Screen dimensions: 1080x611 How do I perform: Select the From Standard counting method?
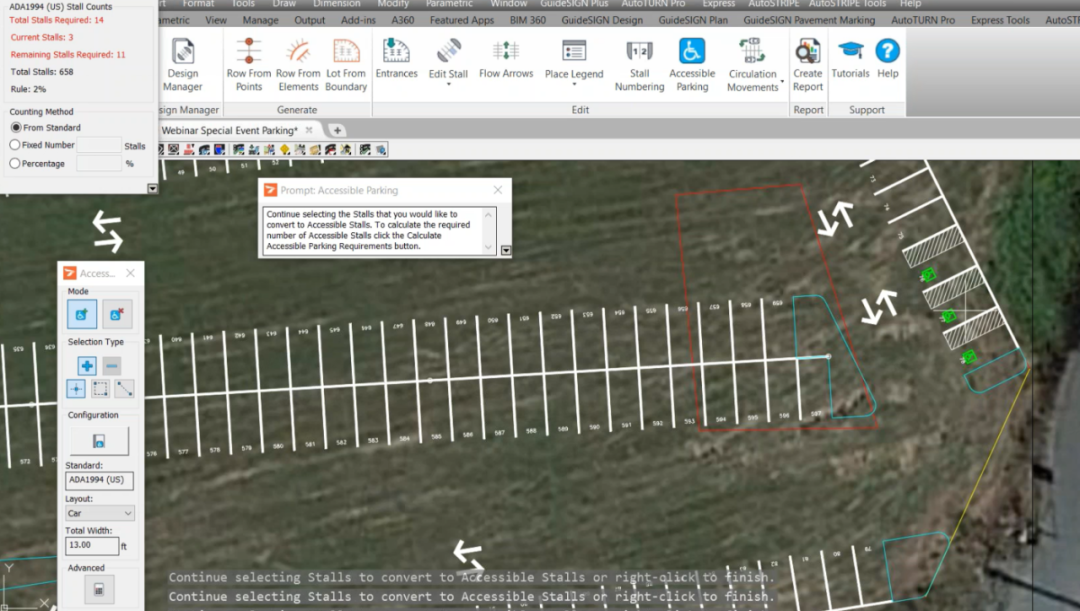tap(16, 128)
